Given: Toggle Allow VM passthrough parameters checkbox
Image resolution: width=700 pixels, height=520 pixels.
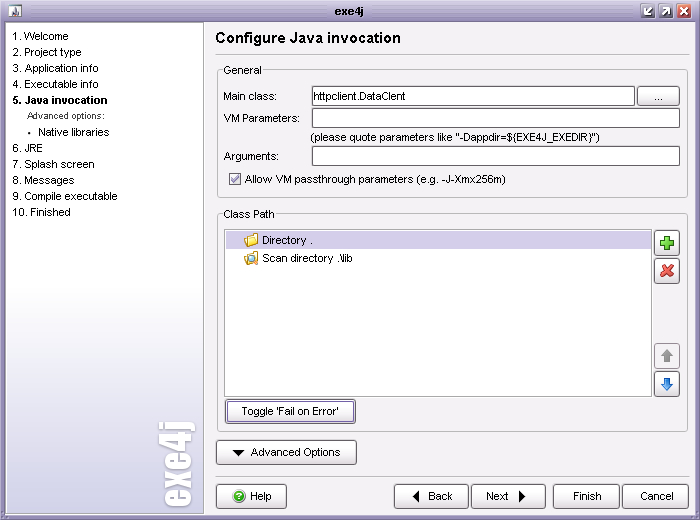Looking at the screenshot, I should point(234,179).
